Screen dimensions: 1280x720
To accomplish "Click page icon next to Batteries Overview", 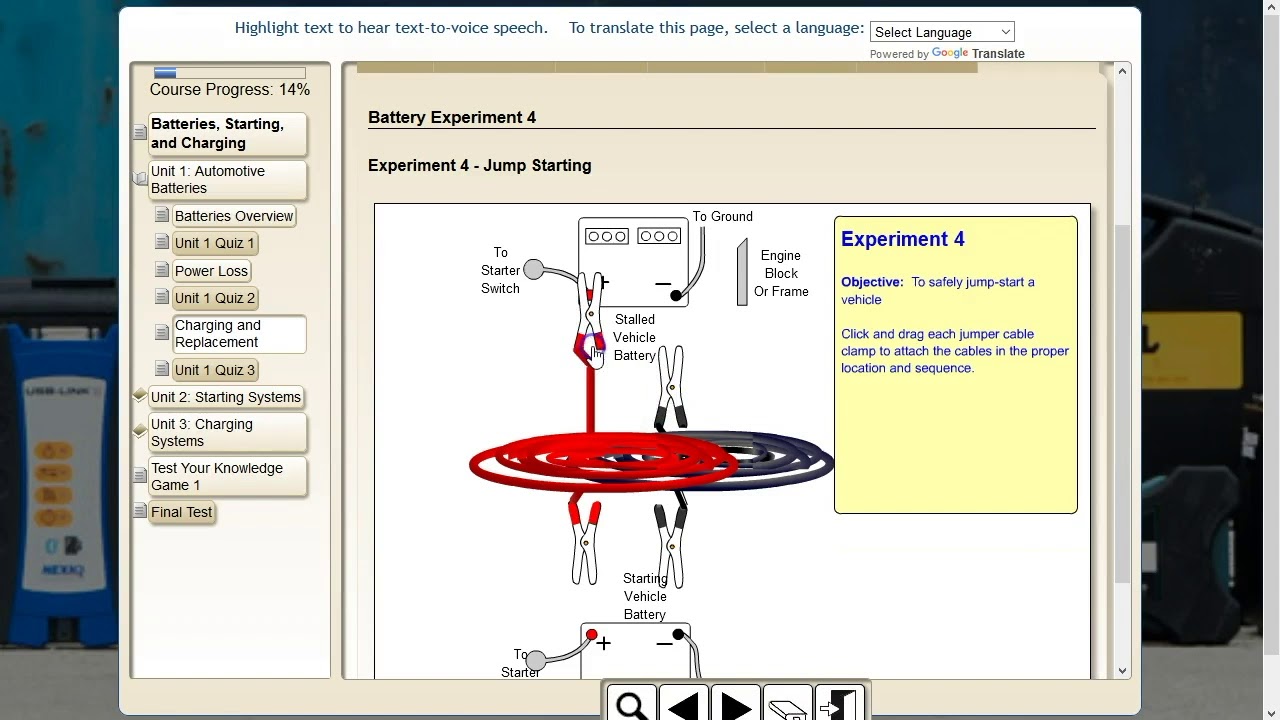I will coord(162,215).
